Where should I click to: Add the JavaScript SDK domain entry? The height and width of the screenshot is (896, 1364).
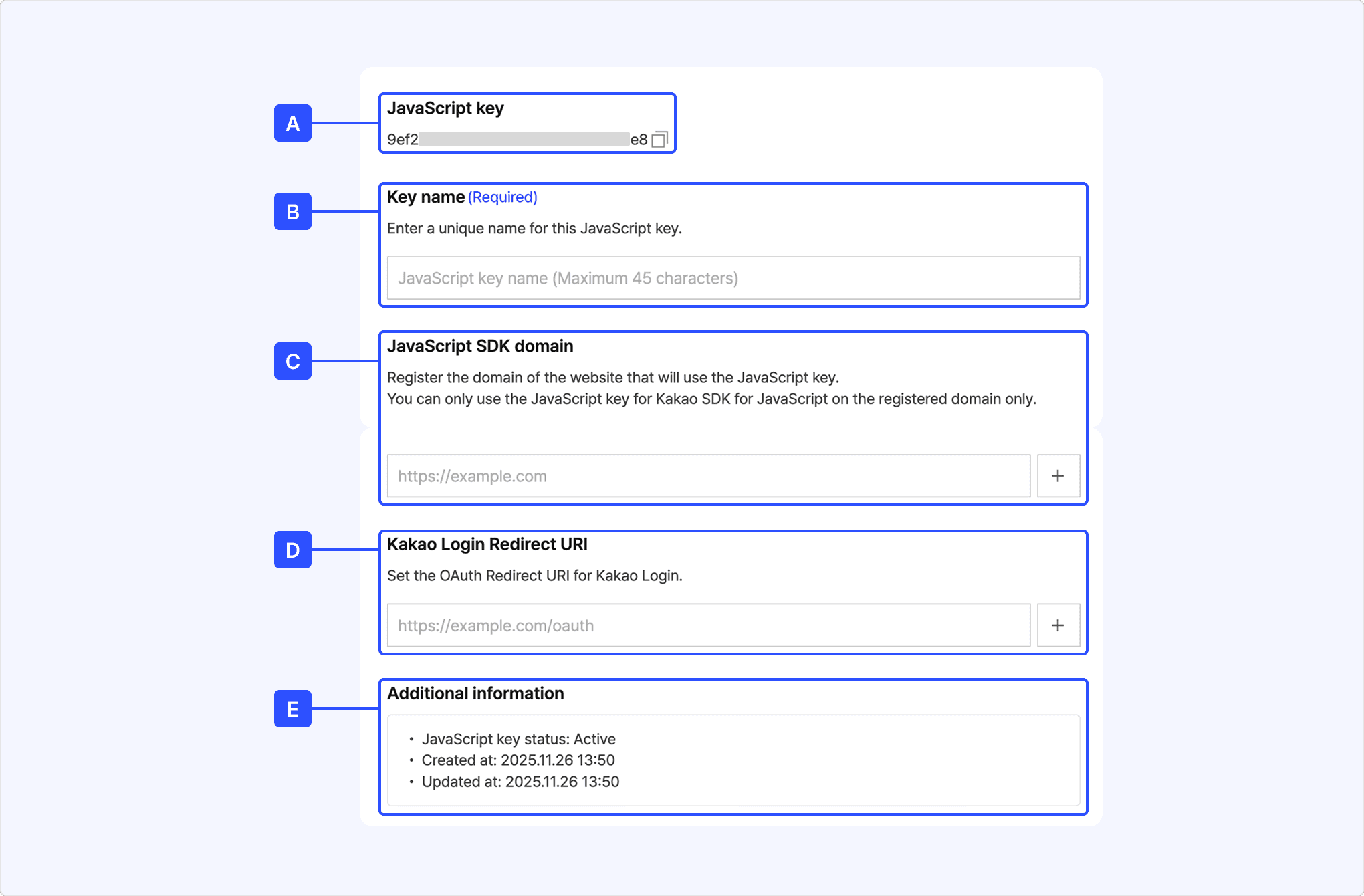1058,476
